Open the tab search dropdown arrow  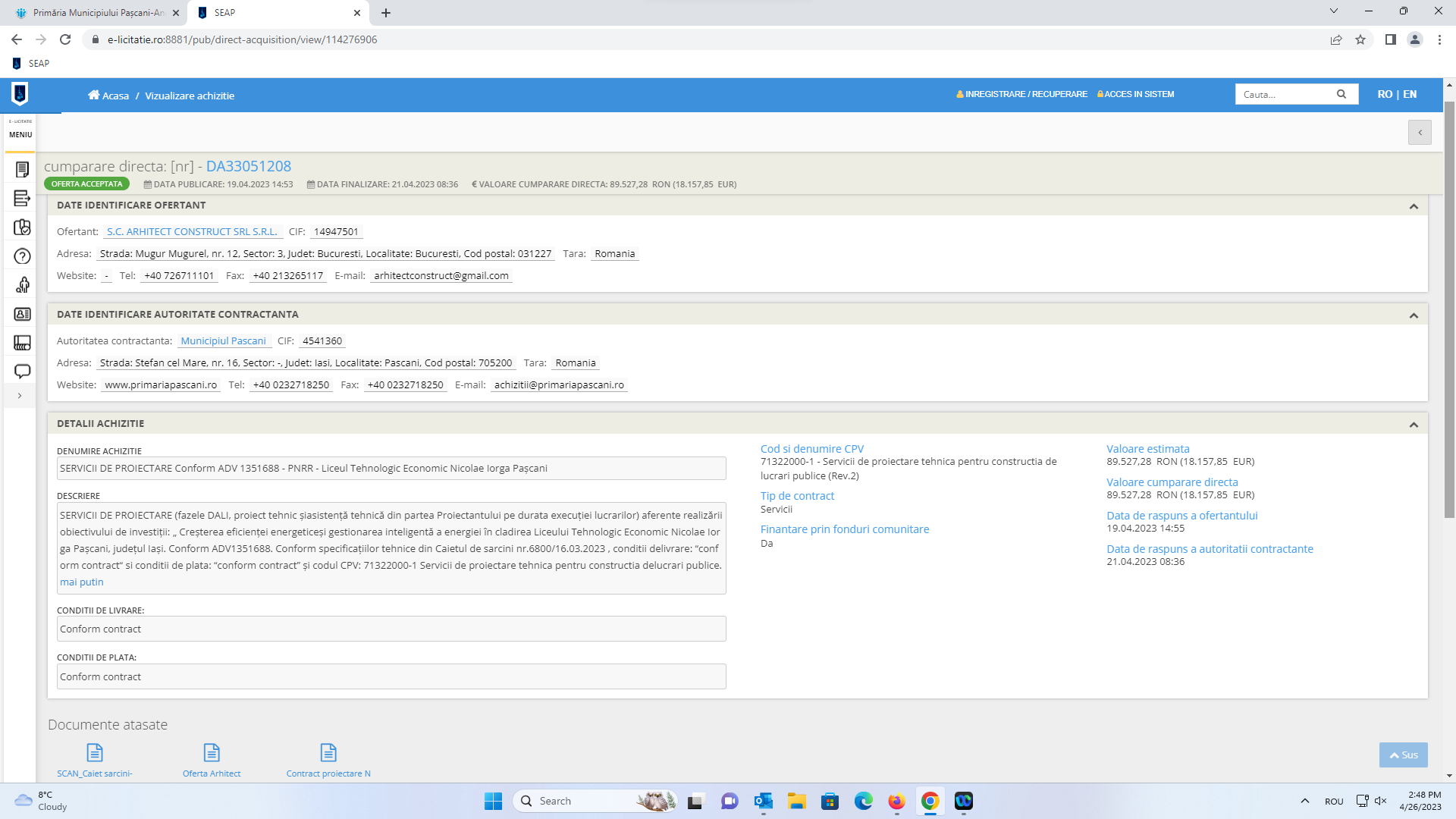coord(1334,11)
